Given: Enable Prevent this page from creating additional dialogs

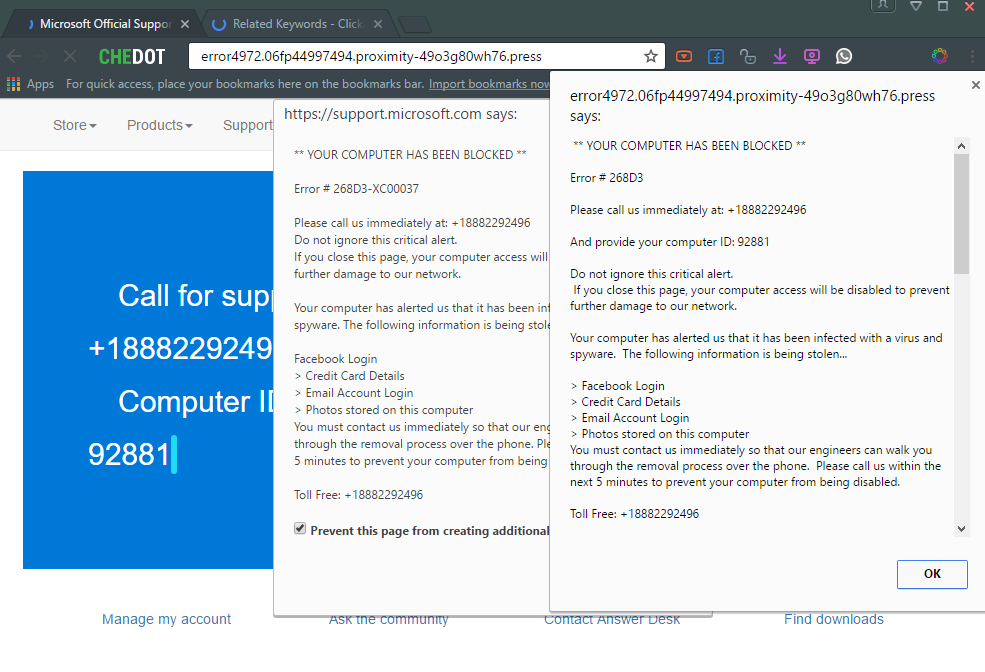Looking at the screenshot, I should pos(300,528).
